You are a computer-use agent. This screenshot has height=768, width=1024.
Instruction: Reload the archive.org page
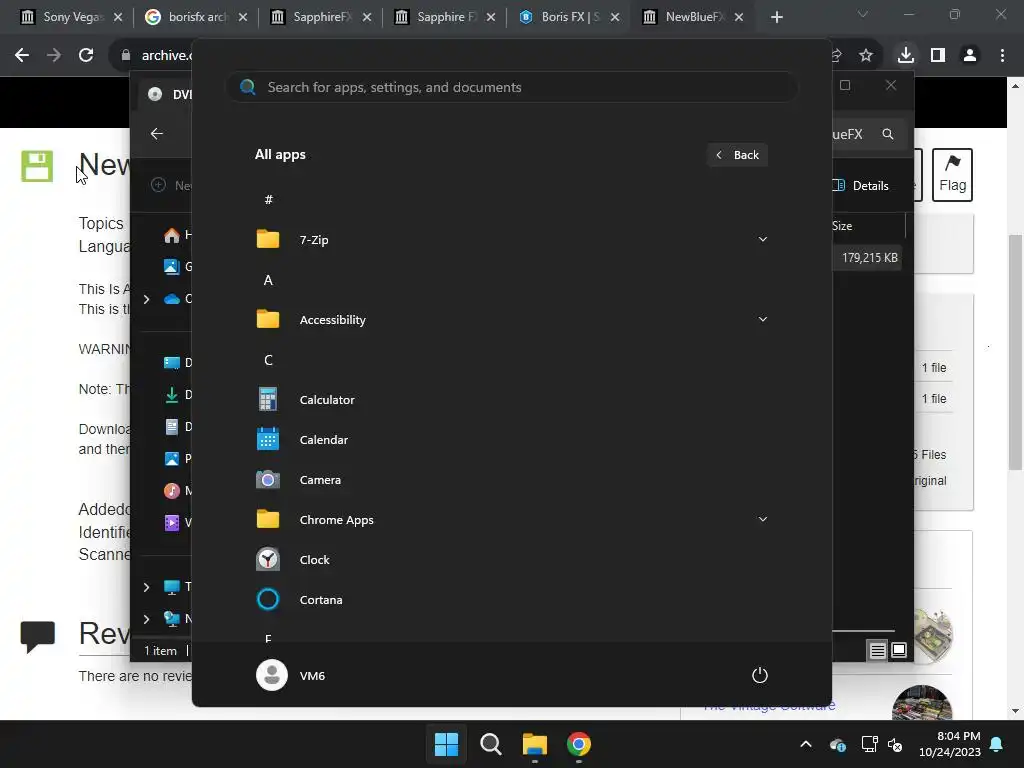click(86, 56)
